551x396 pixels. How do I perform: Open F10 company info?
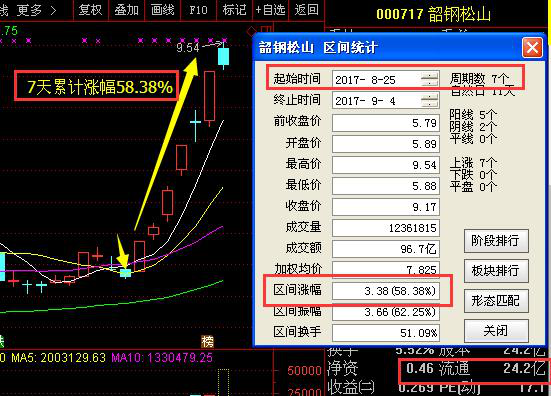click(x=198, y=10)
